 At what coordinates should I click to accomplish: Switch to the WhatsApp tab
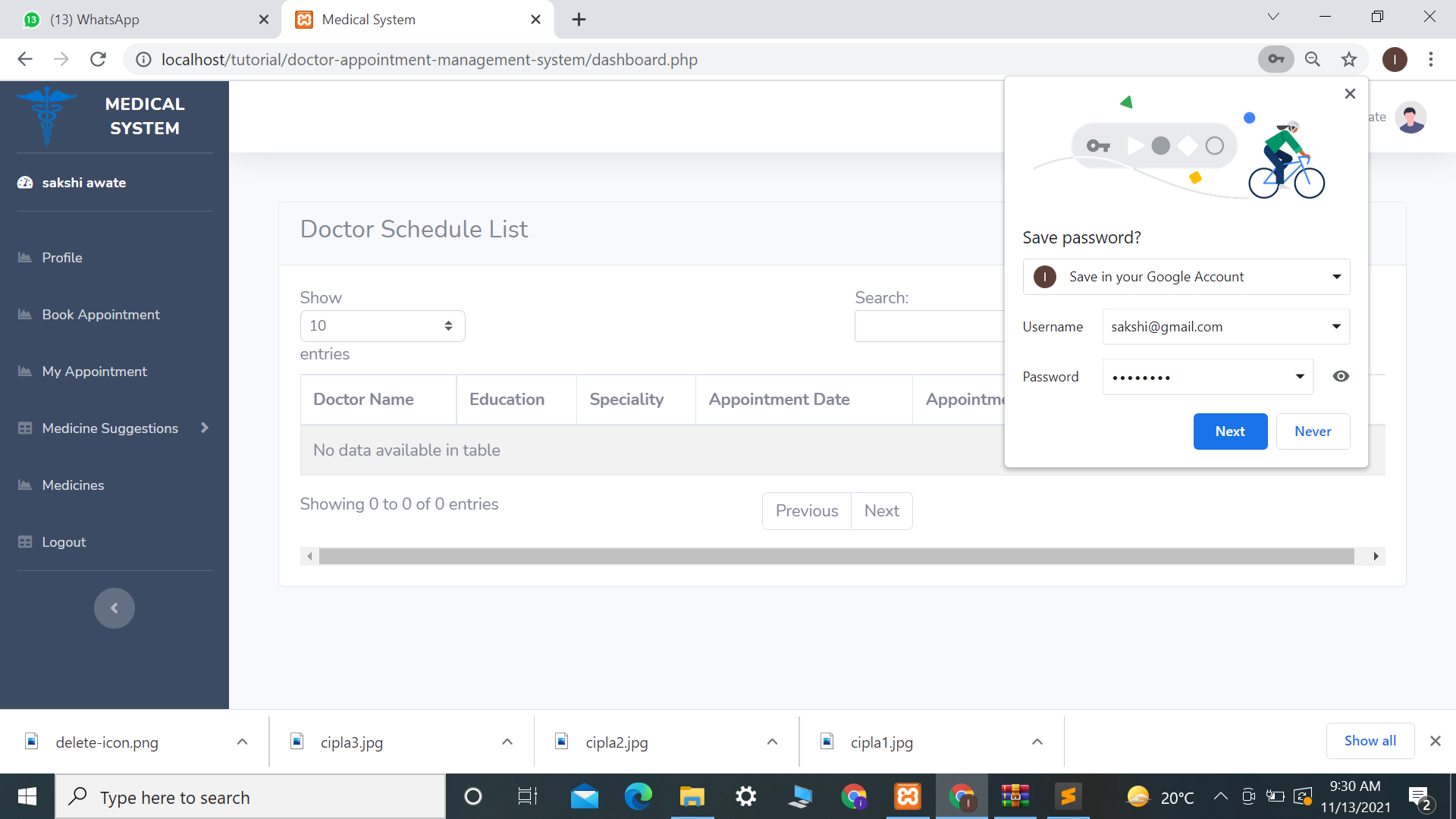pyautogui.click(x=140, y=20)
